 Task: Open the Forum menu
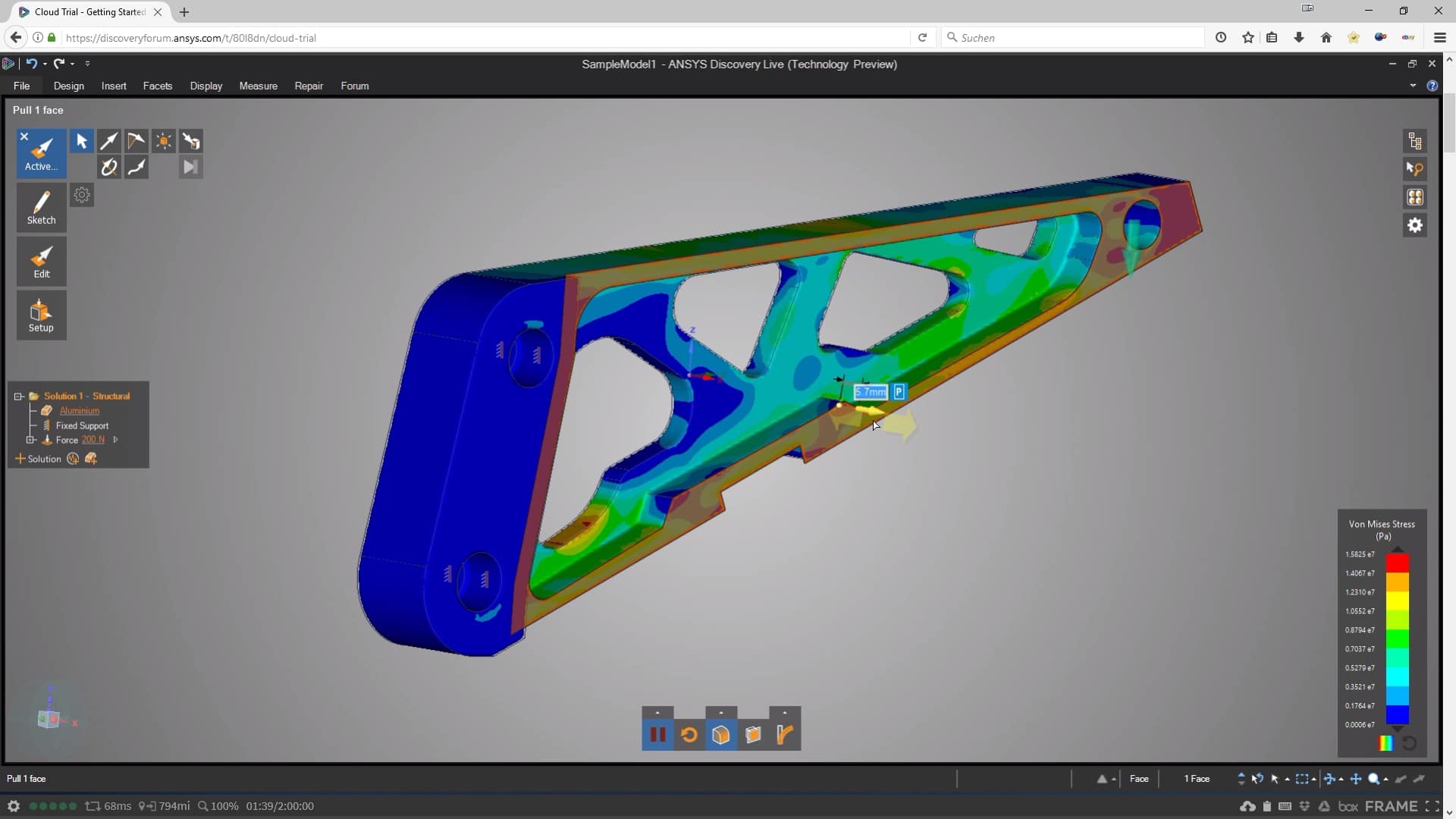coord(355,86)
